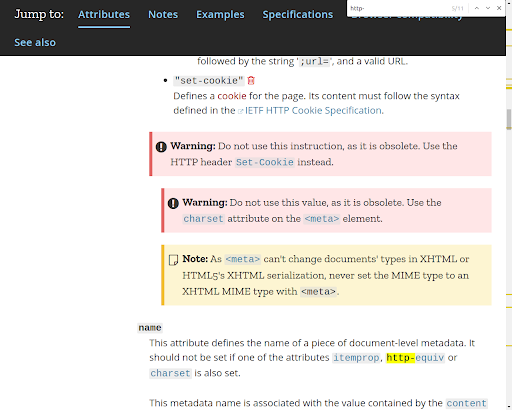Viewport: 512px width, 410px height.
Task: Click the obsolete trash icon beside set-cookie
Action: tap(251, 80)
